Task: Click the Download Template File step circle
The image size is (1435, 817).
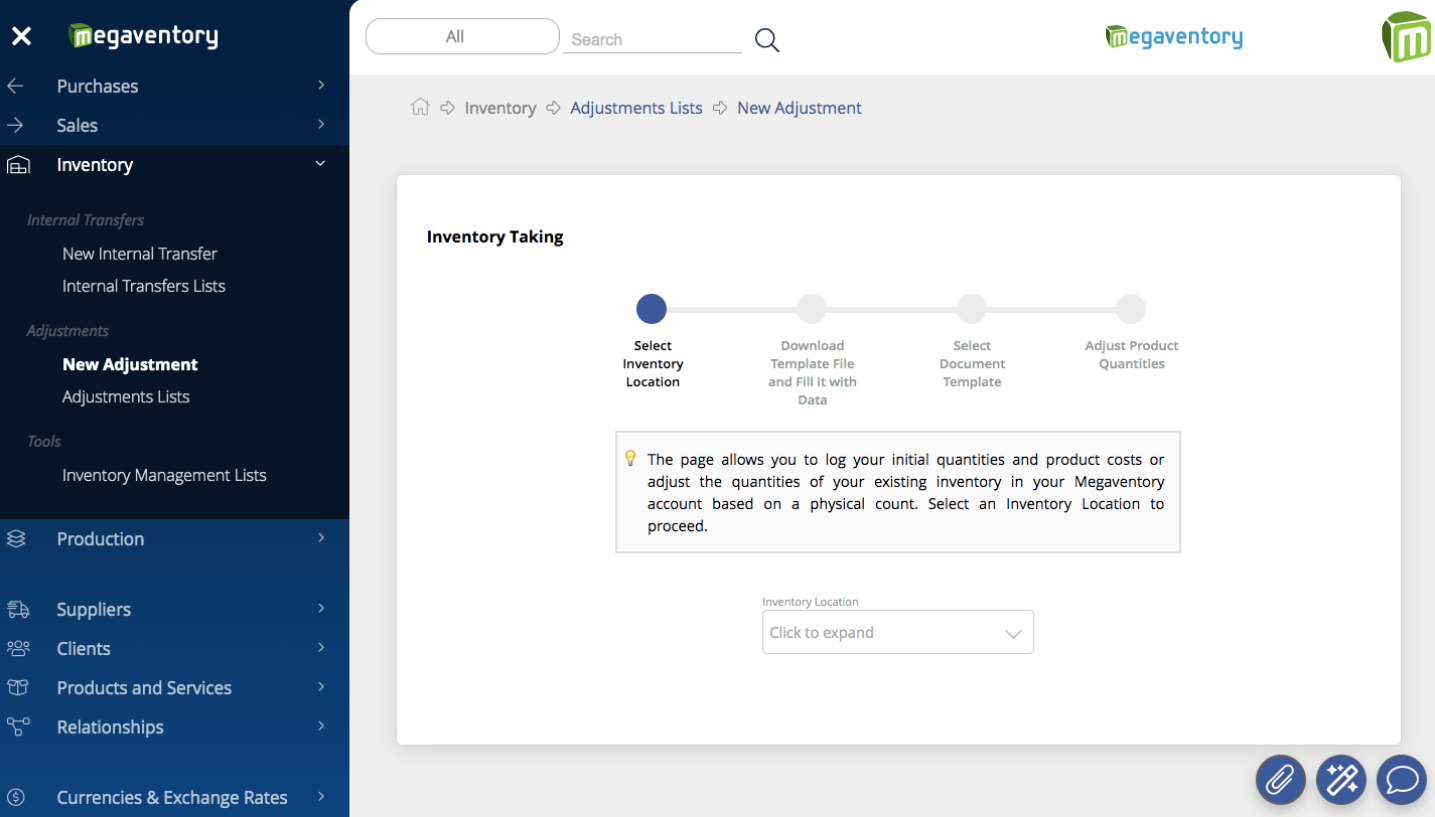Action: [812, 309]
